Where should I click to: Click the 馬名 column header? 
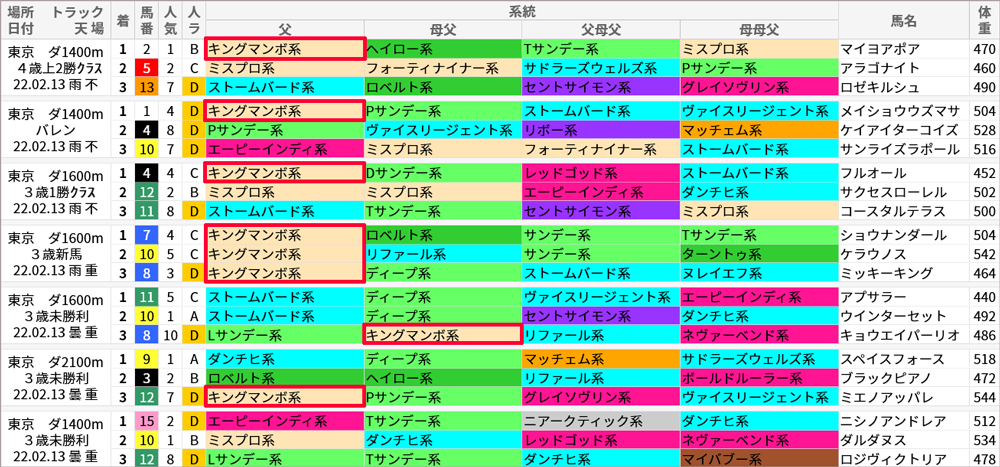(x=904, y=20)
